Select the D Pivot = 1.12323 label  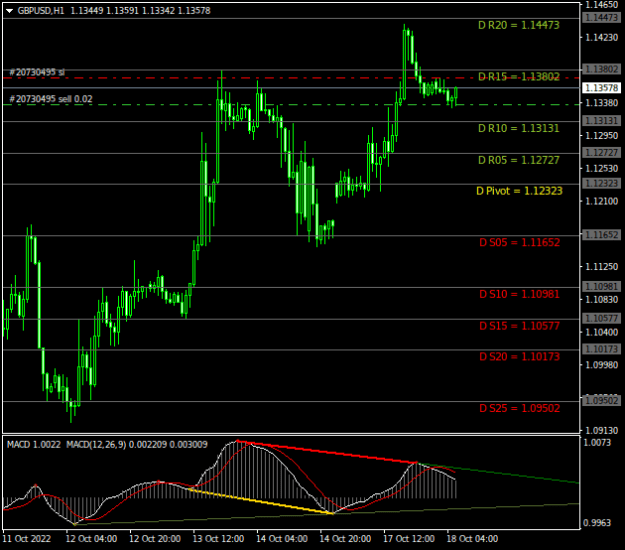coord(519,191)
